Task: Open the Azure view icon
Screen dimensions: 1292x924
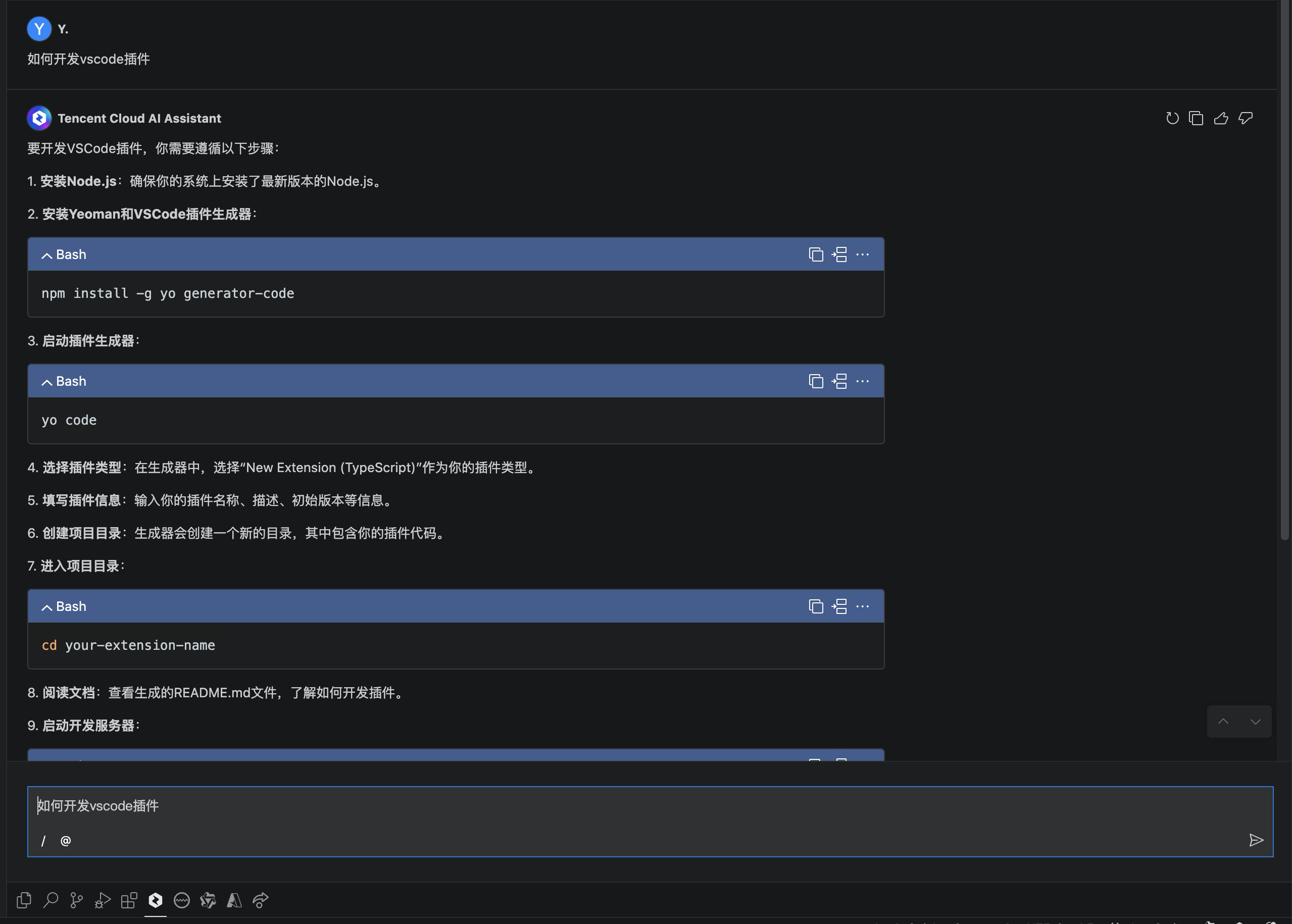Action: (234, 900)
